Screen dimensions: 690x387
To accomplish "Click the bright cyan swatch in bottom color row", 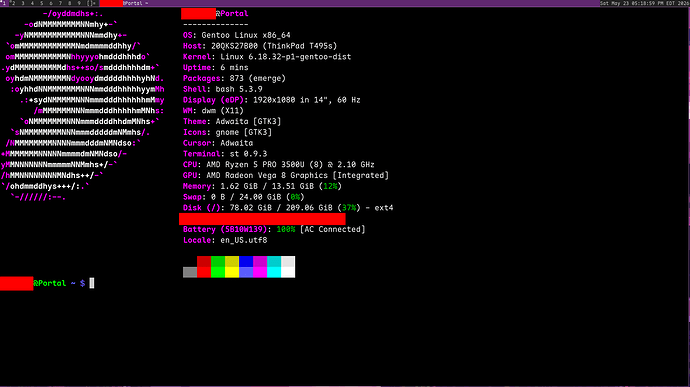I will [x=274, y=272].
